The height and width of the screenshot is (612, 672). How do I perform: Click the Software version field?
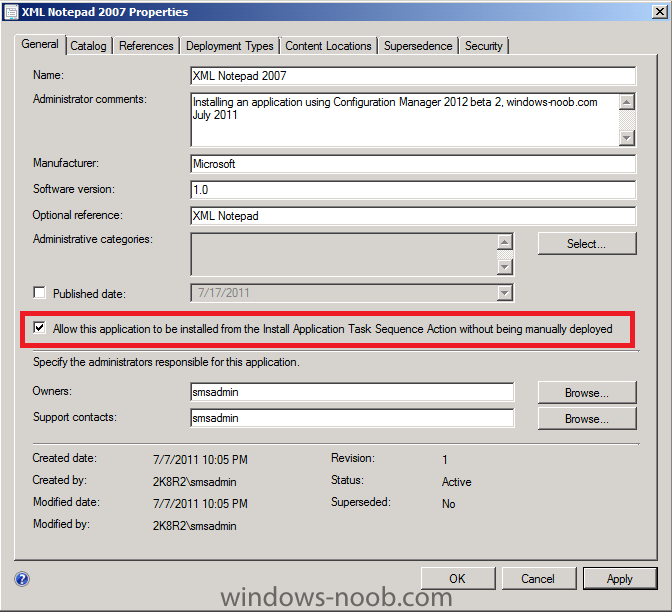point(413,190)
